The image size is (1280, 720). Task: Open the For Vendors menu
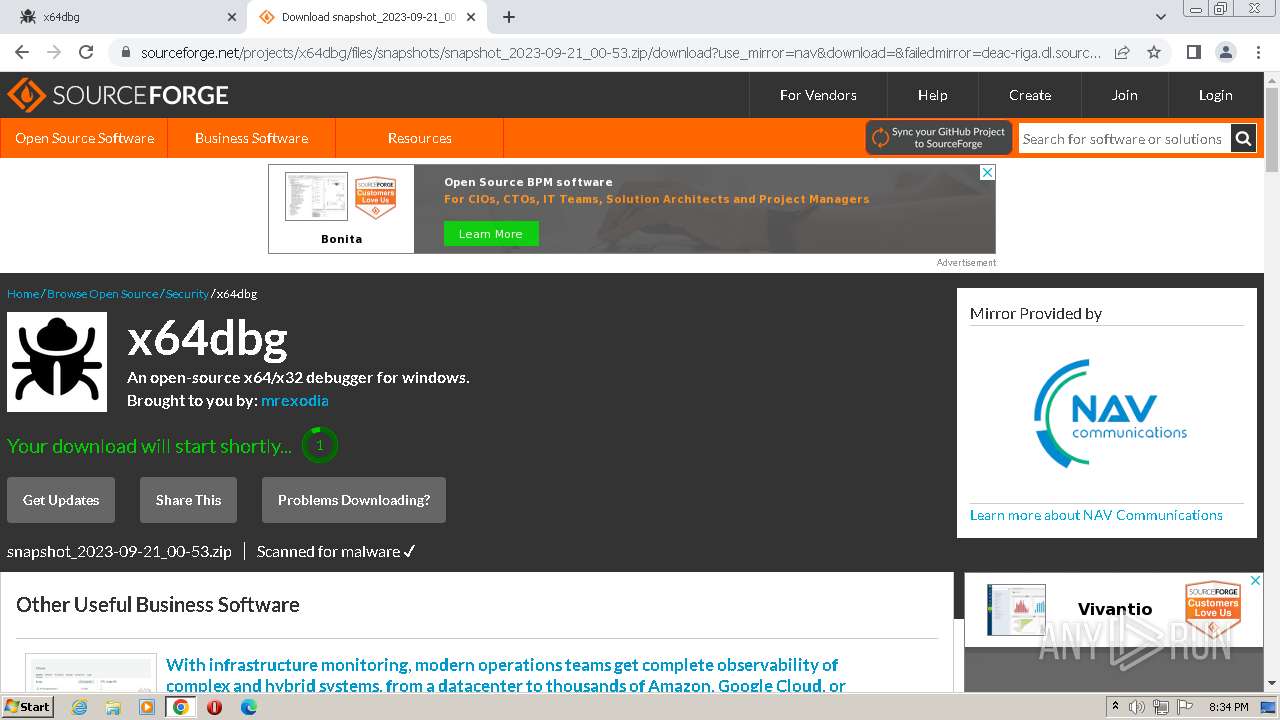pyautogui.click(x=818, y=95)
